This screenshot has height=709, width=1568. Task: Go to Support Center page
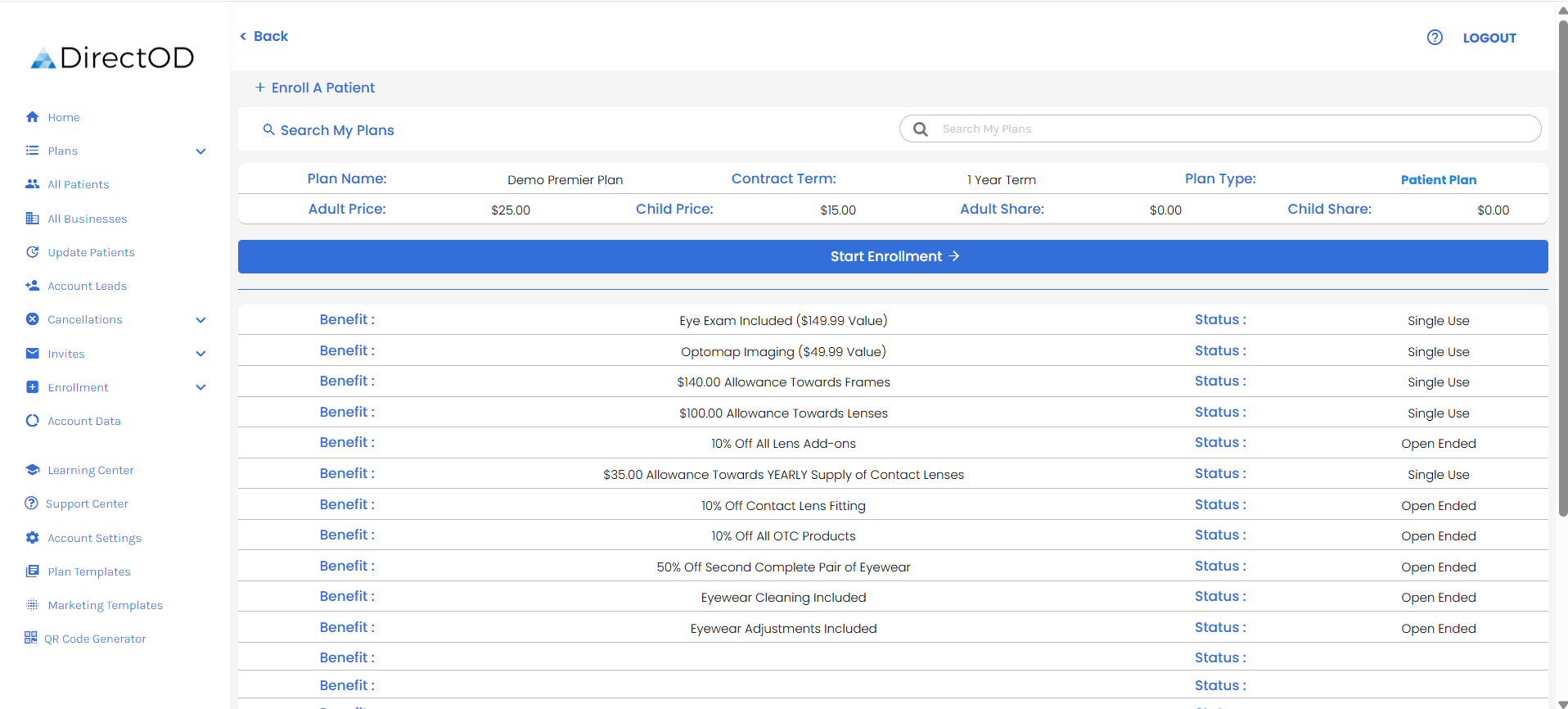point(87,504)
